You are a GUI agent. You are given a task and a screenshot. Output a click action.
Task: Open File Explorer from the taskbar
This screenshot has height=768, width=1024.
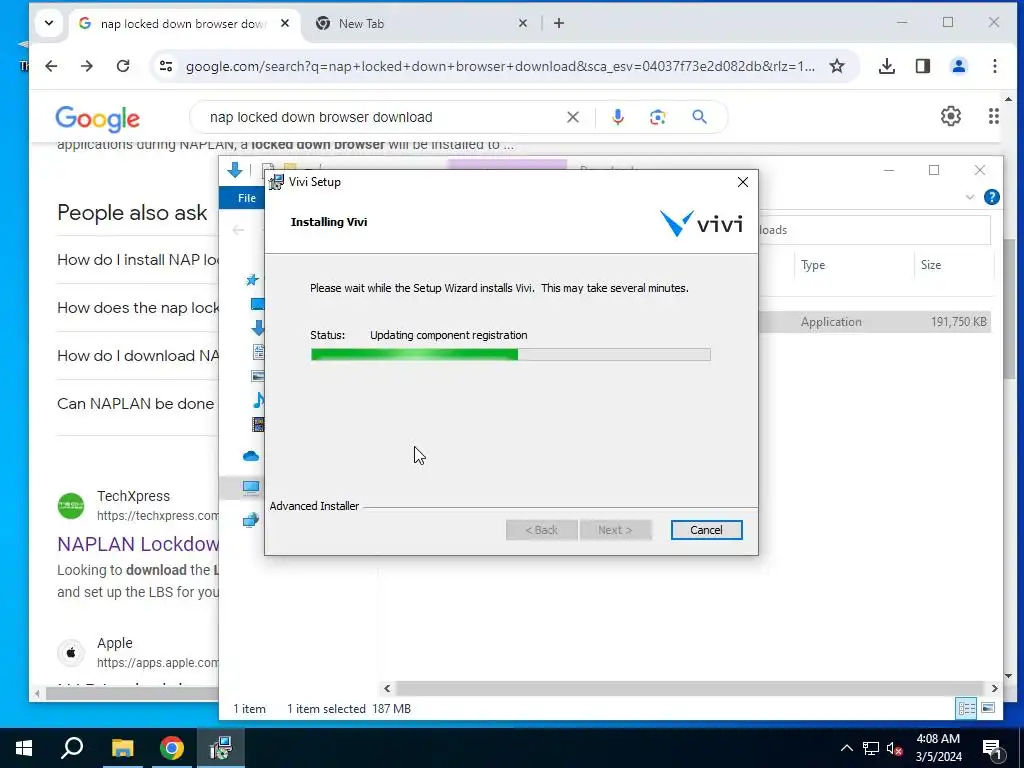pyautogui.click(x=122, y=748)
